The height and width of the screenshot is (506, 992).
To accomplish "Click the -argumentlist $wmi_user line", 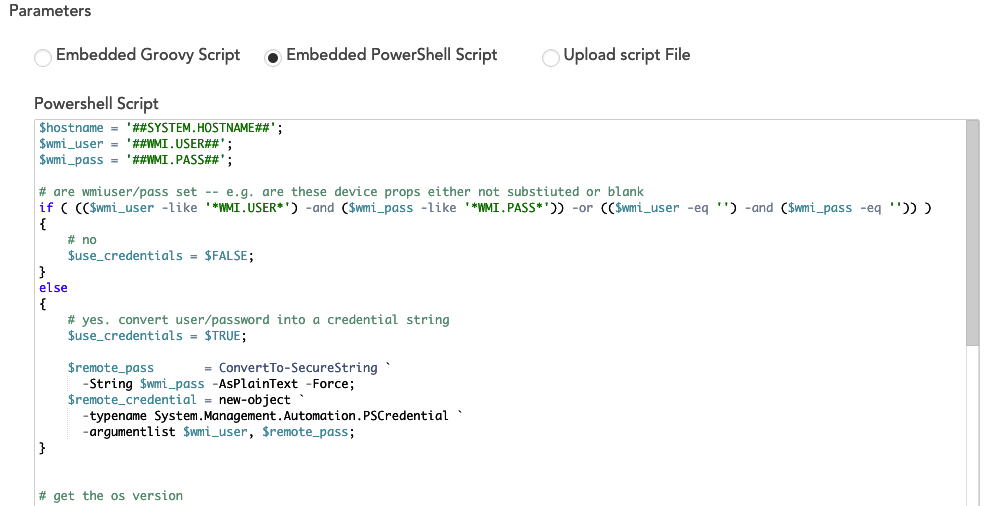I will pos(218,432).
